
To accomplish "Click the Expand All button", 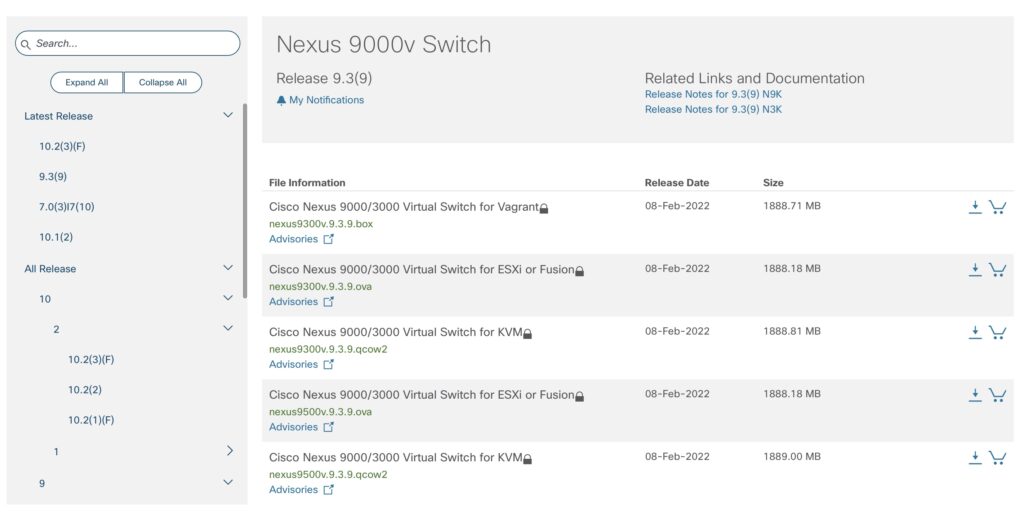I will (87, 82).
